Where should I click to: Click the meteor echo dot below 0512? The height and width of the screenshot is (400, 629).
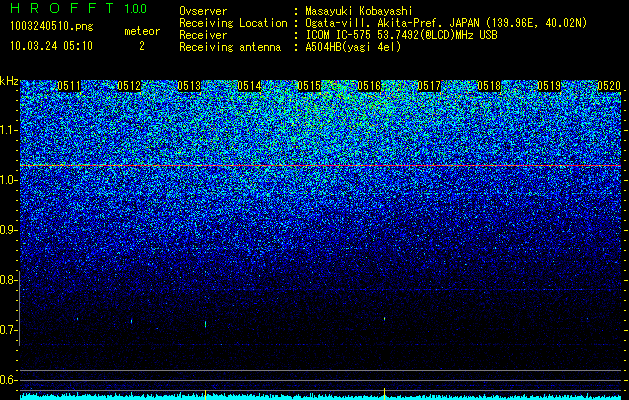pyautogui.click(x=132, y=321)
